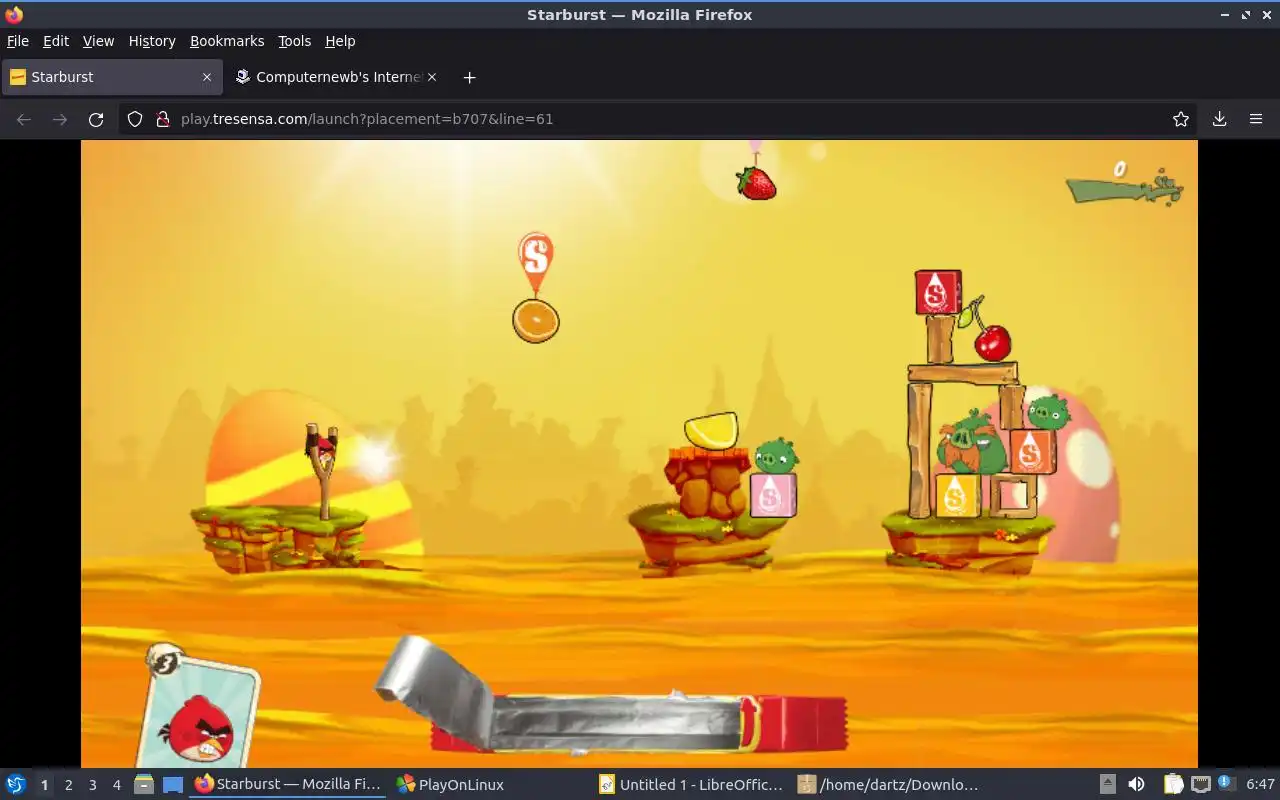
Task: Switch to workspace 3
Action: (x=92, y=785)
